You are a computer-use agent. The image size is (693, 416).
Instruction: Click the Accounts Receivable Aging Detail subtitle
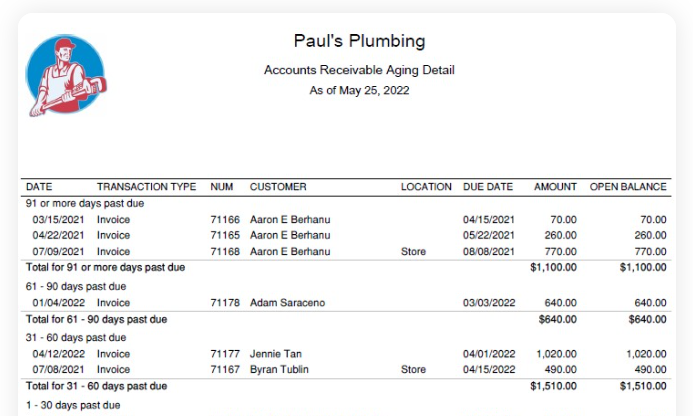tap(359, 70)
